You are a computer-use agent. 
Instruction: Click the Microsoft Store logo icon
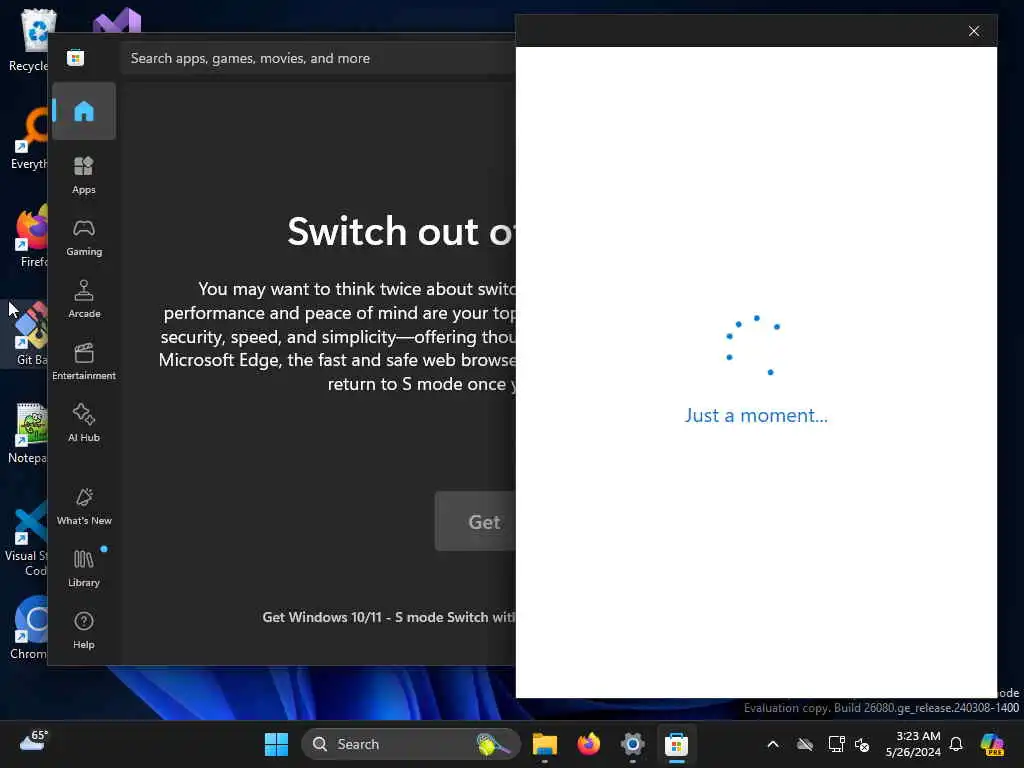pyautogui.click(x=75, y=58)
